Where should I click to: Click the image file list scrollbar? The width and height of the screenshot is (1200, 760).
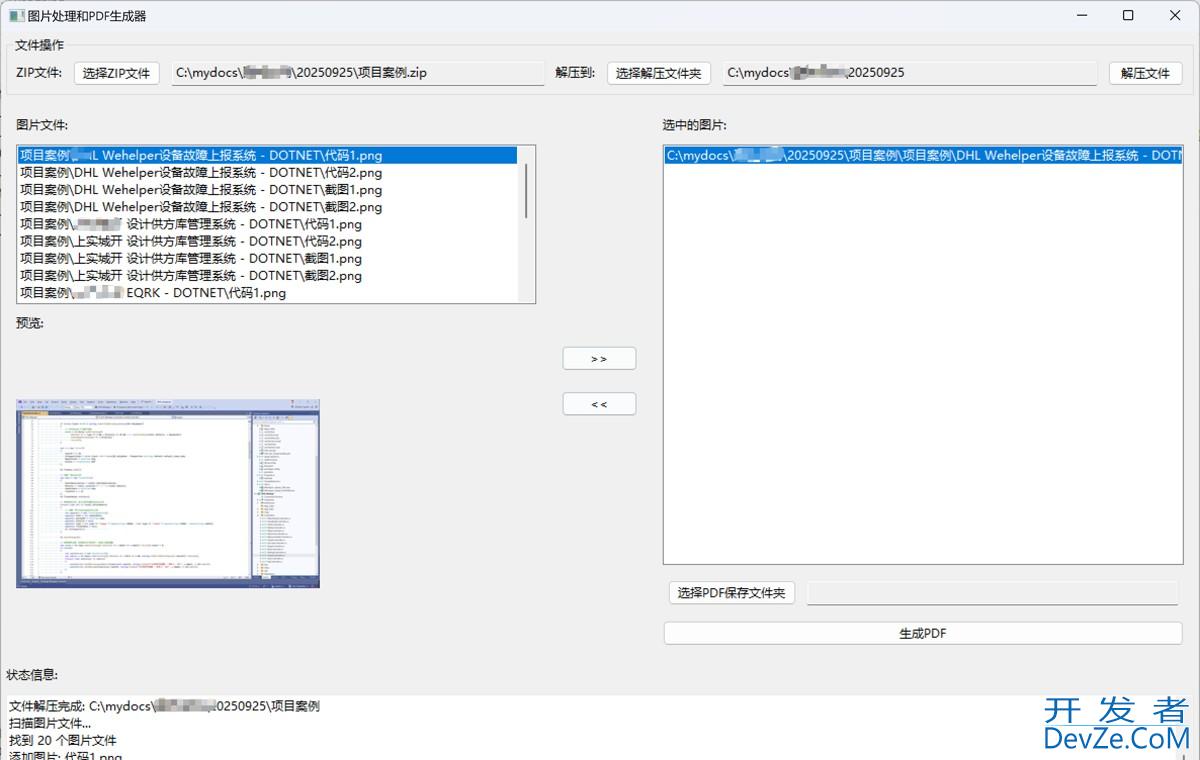(527, 190)
